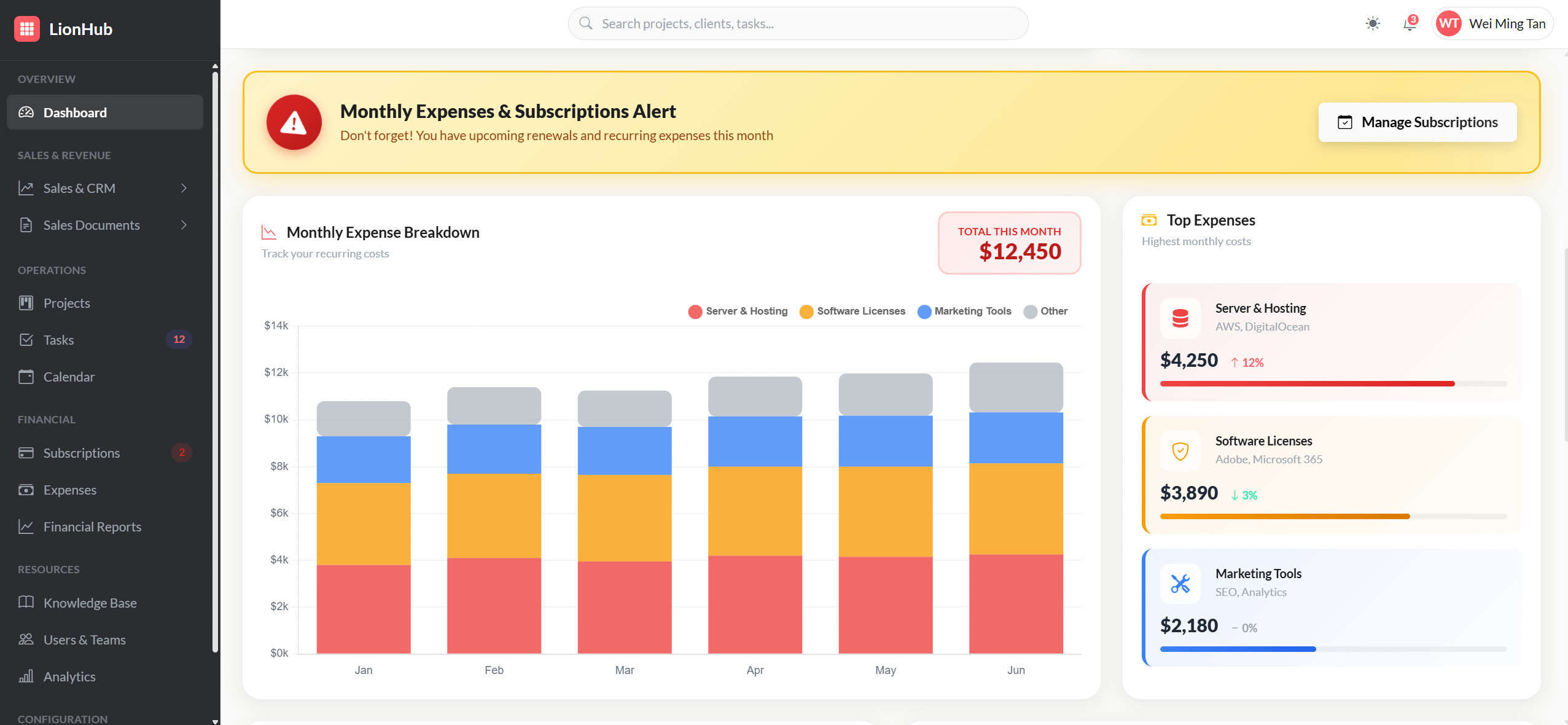
Task: Open the LionHub home grid icon
Action: [27, 28]
